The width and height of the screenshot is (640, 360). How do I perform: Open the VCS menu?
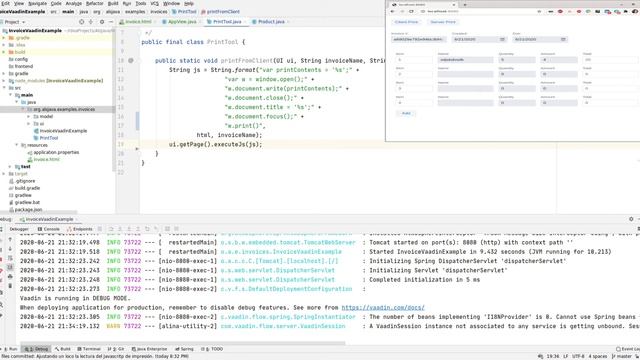pos(154,3)
